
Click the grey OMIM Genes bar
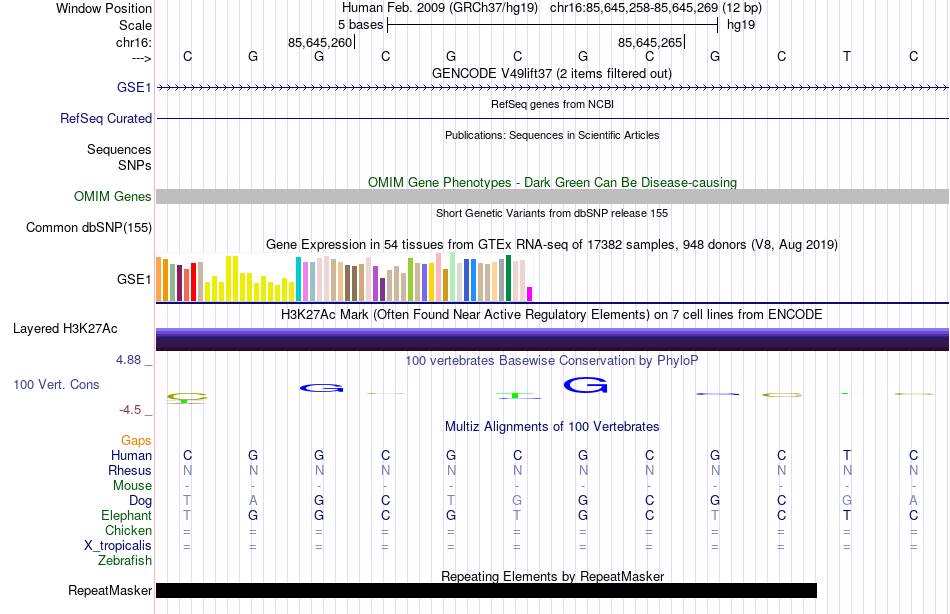pos(552,196)
